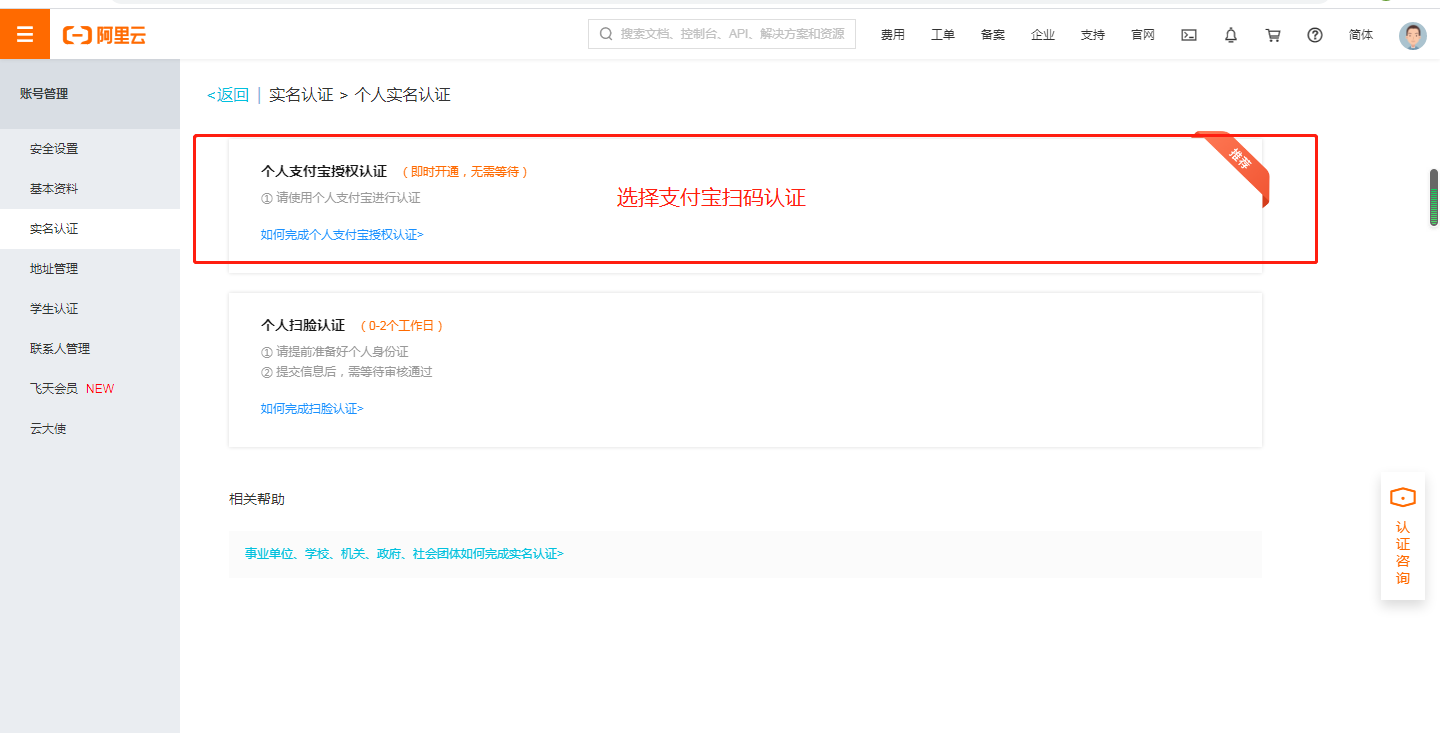Click the 账号管理 sidebar header
The image size is (1440, 733).
pos(90,94)
